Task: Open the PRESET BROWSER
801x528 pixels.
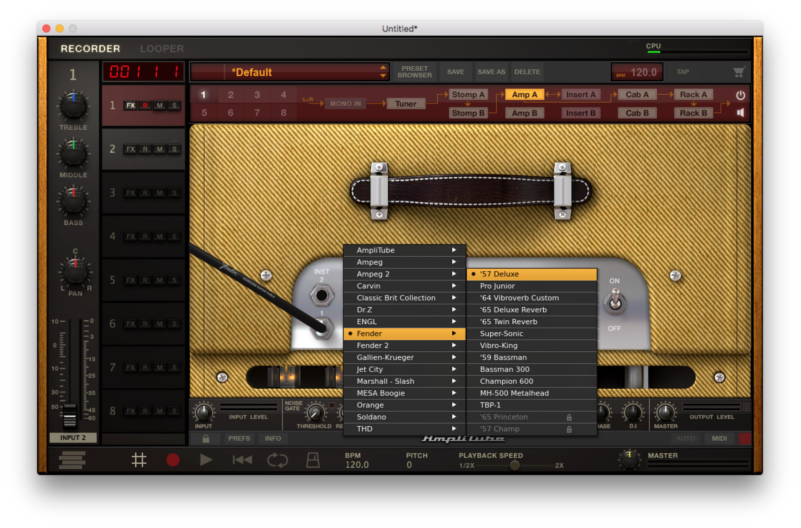Action: 414,72
